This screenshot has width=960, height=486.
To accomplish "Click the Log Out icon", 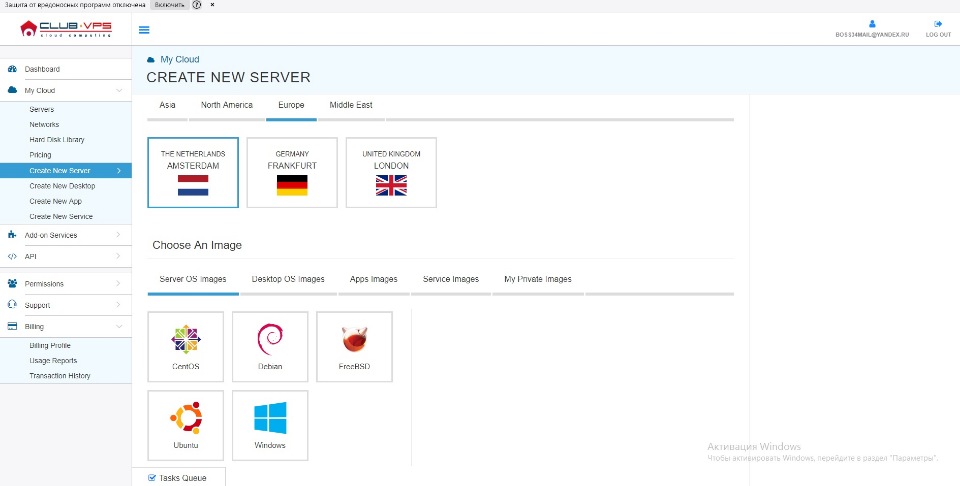I will click(x=938, y=24).
